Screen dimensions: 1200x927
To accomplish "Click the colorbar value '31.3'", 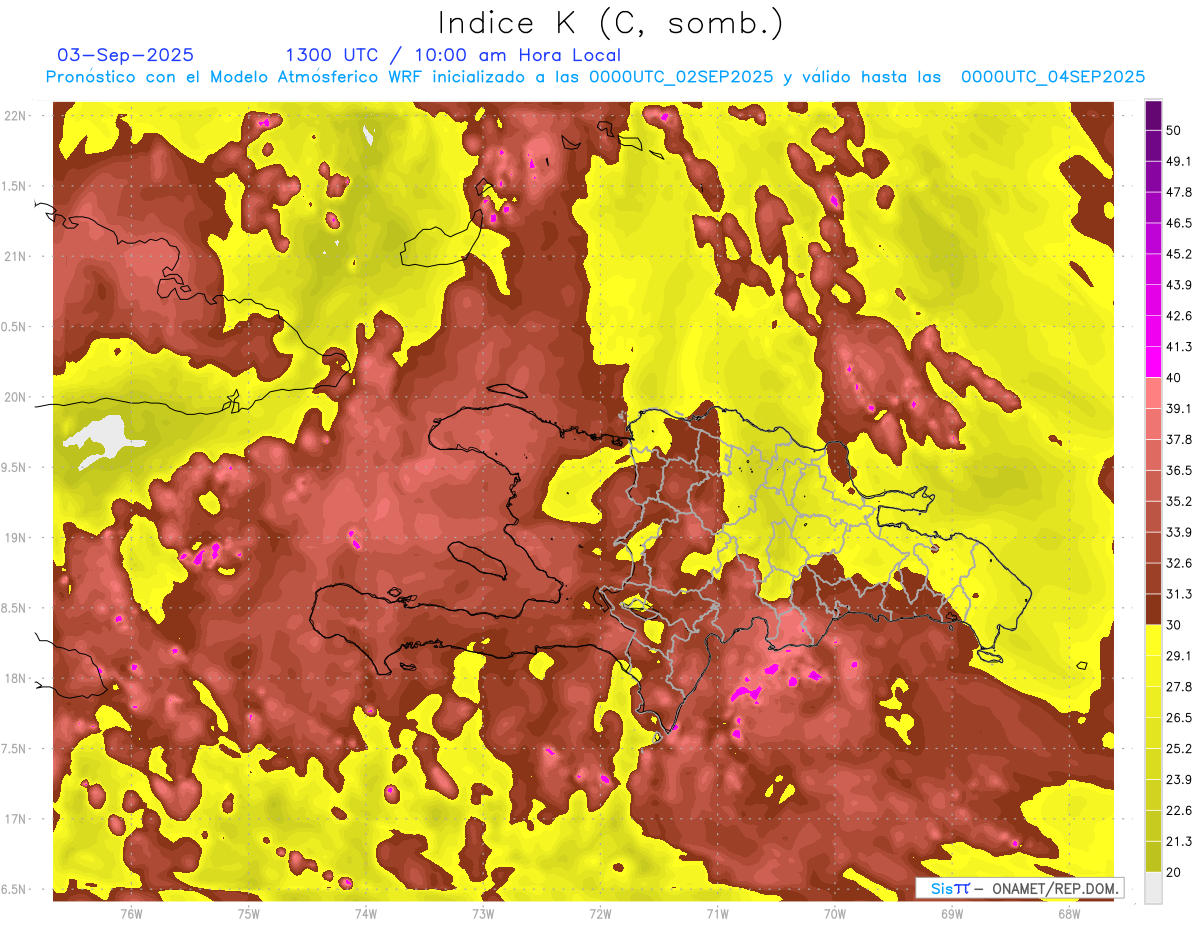I will click(1178, 594).
